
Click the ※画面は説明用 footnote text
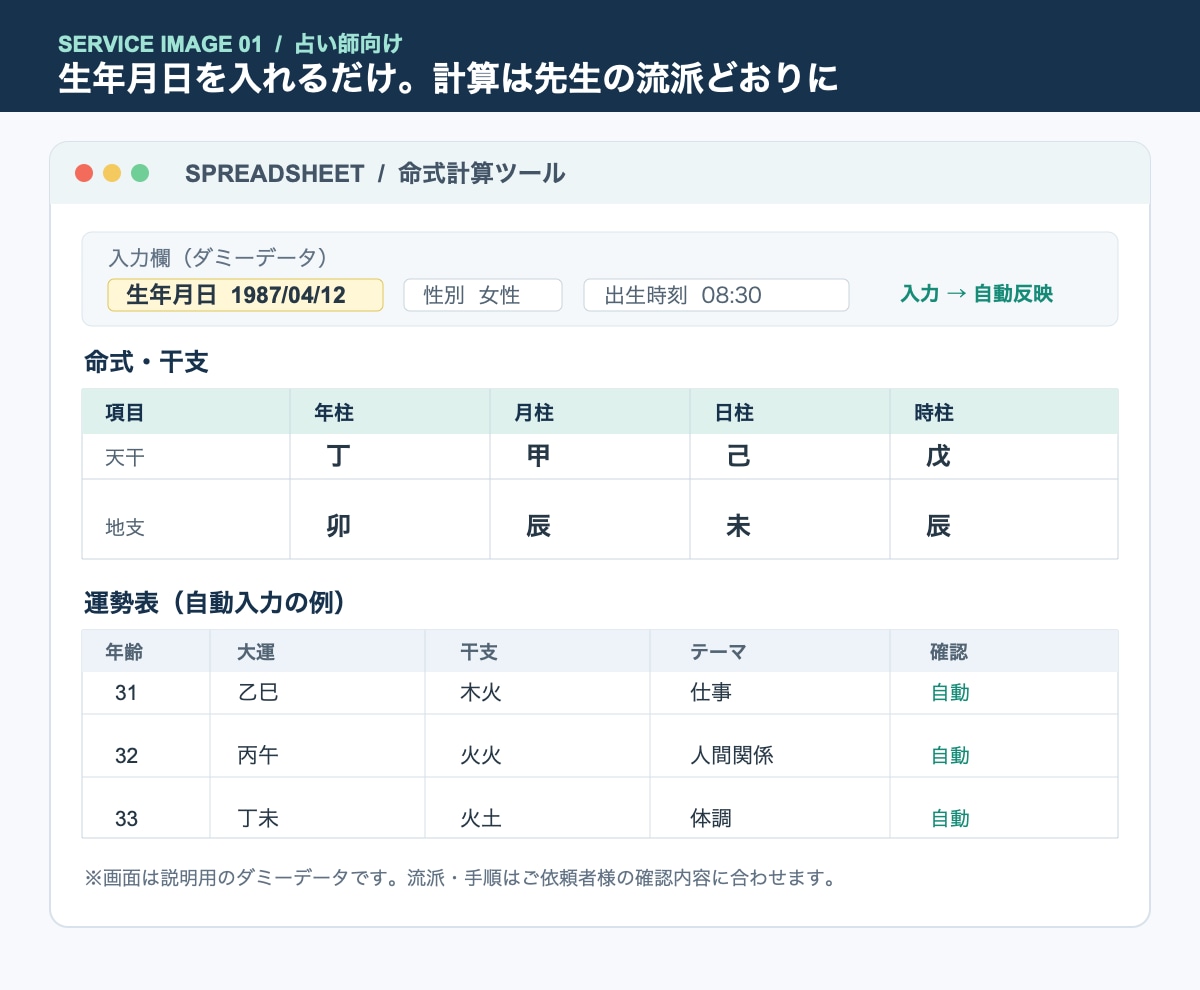[460, 879]
